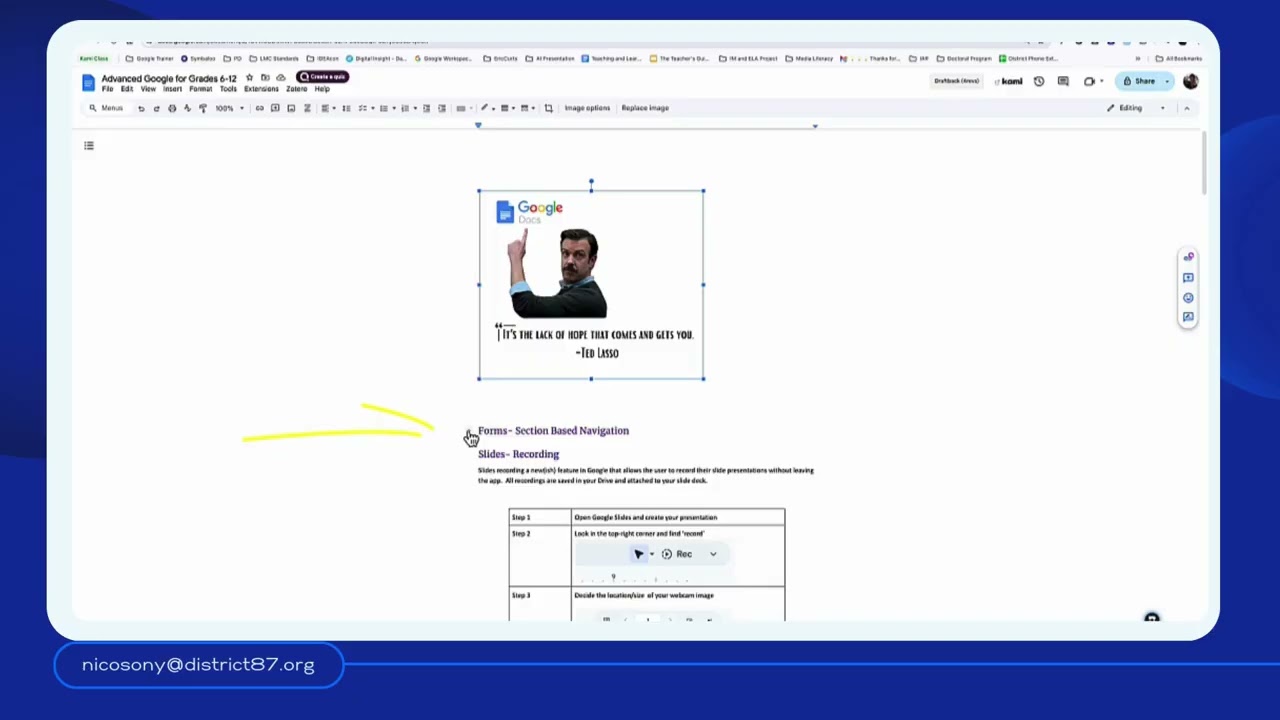The height and width of the screenshot is (720, 1280).
Task: Open the Tools menu
Action: 228,89
